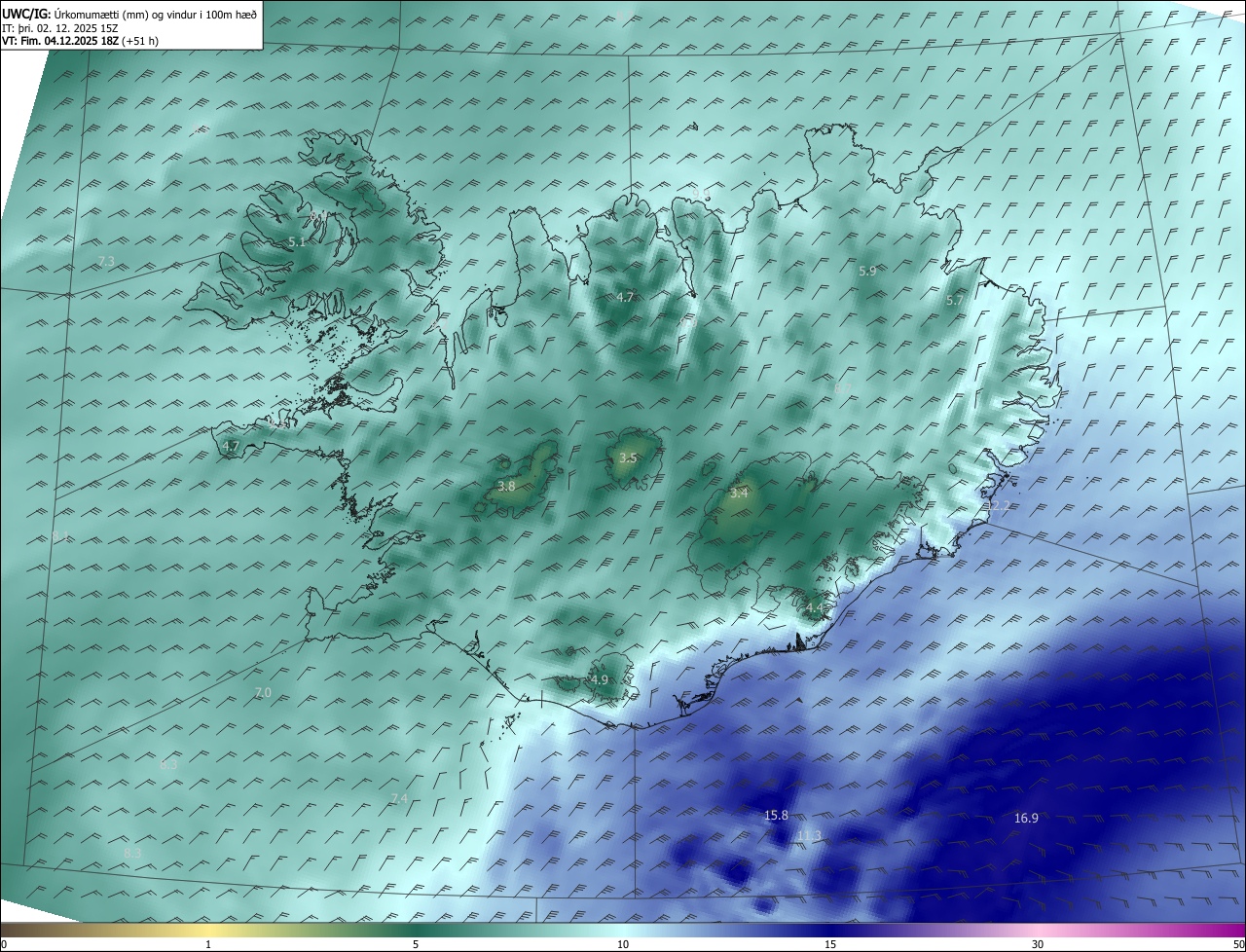This screenshot has height=952, width=1246.
Task: Click the 5.1 value over the Westfjords
Action: tap(297, 241)
